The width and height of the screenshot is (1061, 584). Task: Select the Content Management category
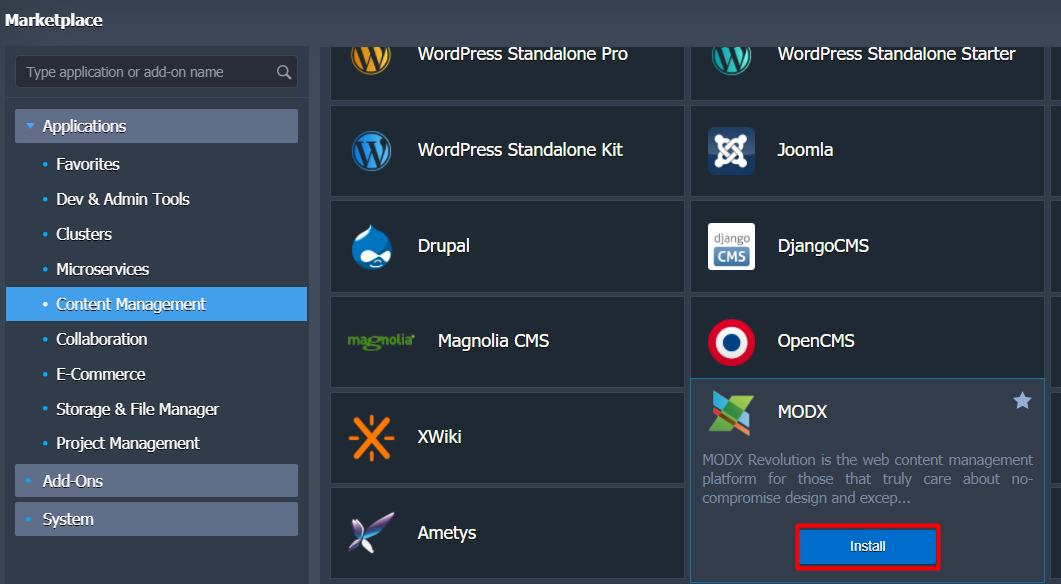pyautogui.click(x=156, y=304)
